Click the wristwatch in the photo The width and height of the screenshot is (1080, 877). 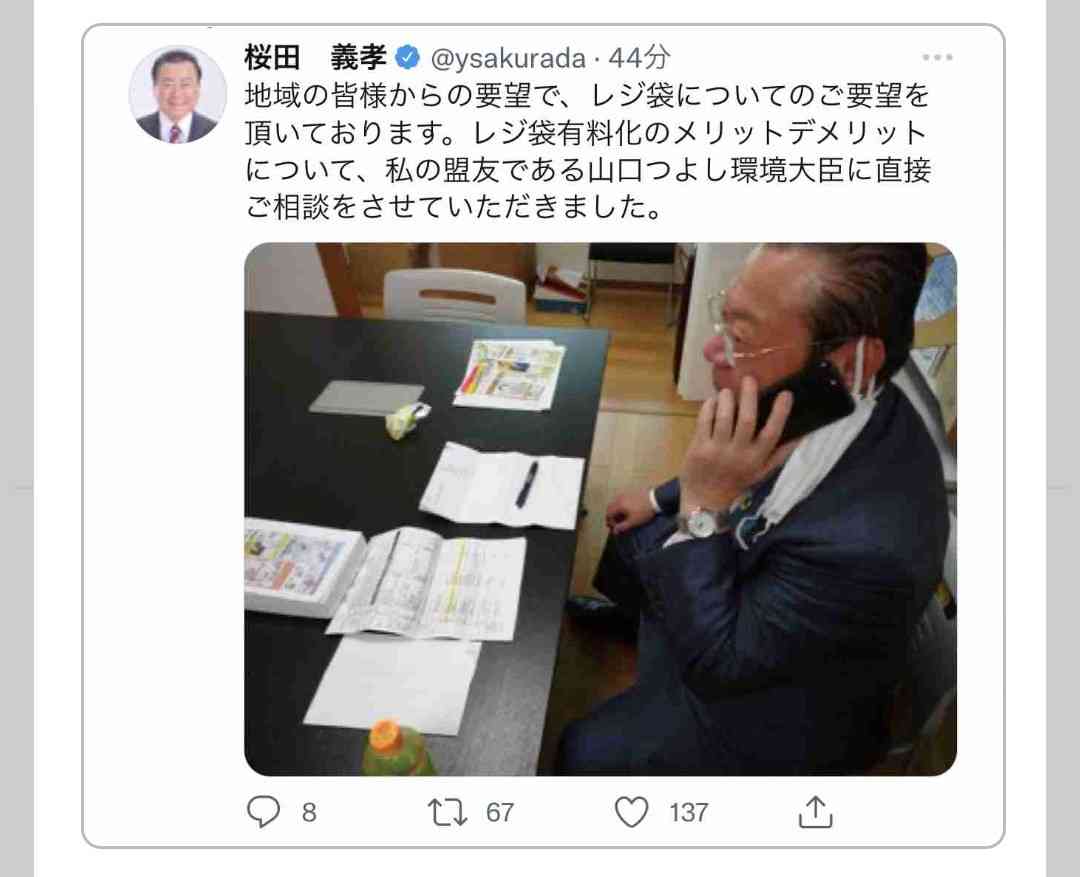(x=702, y=523)
